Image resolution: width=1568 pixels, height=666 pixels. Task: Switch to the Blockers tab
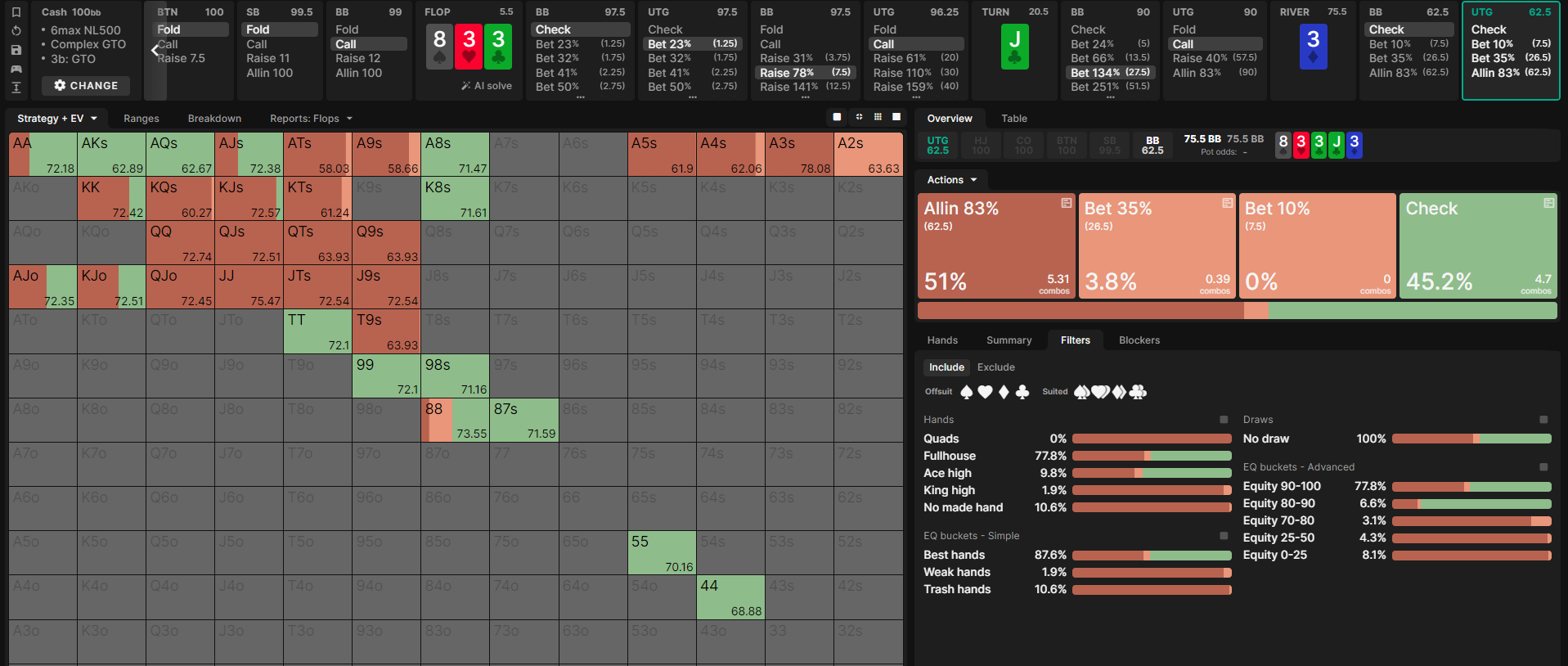1139,340
